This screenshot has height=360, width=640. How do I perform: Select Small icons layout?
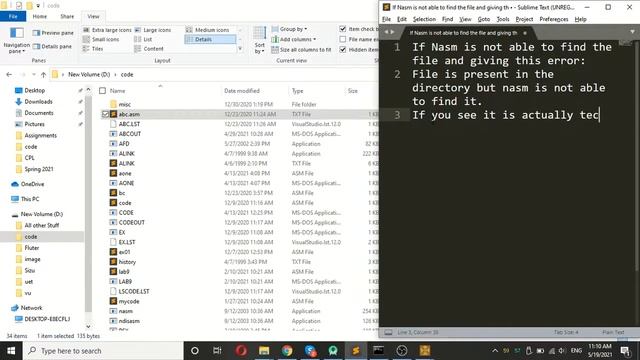(101, 39)
